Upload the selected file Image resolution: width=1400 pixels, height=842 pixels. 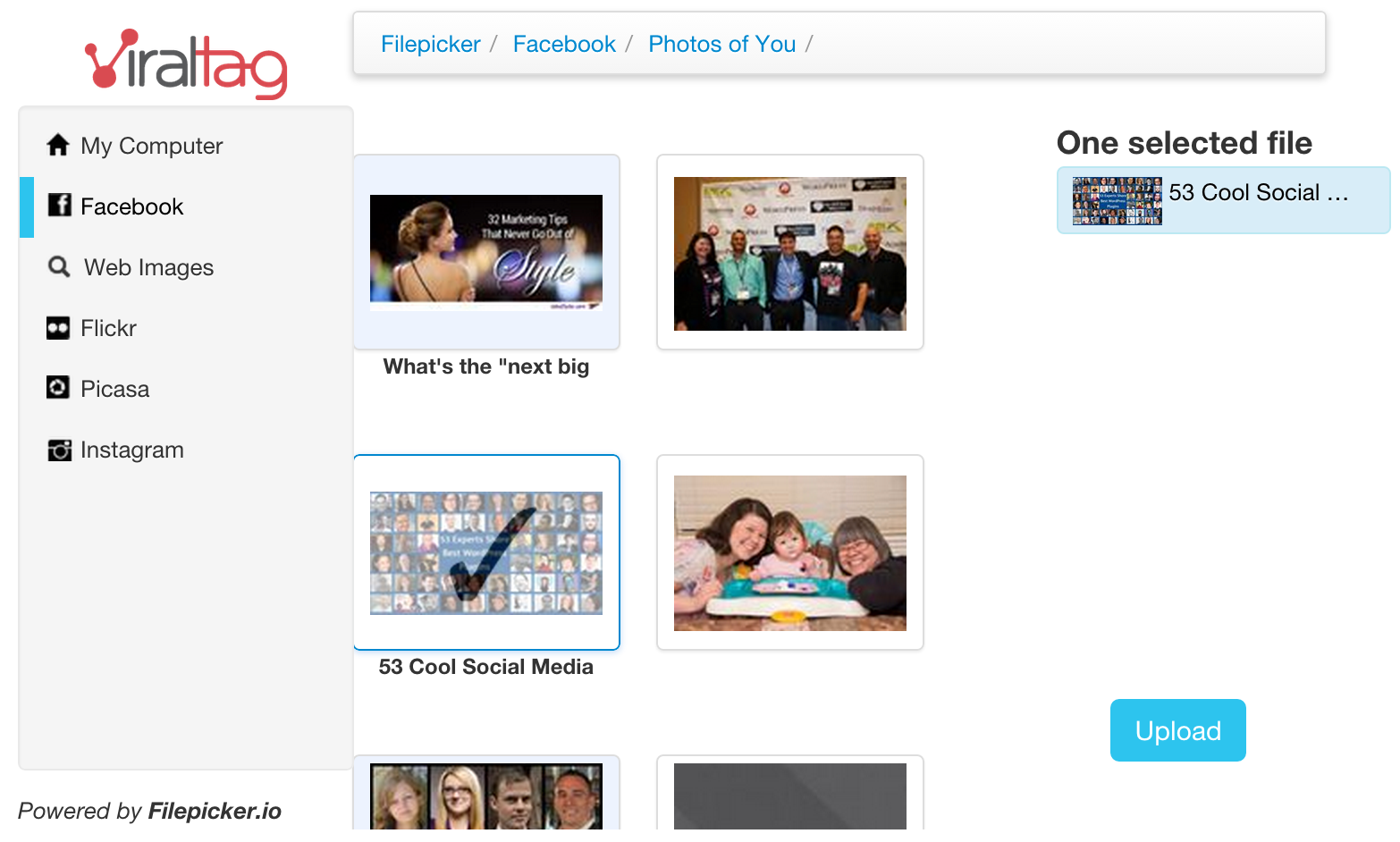pos(1178,730)
